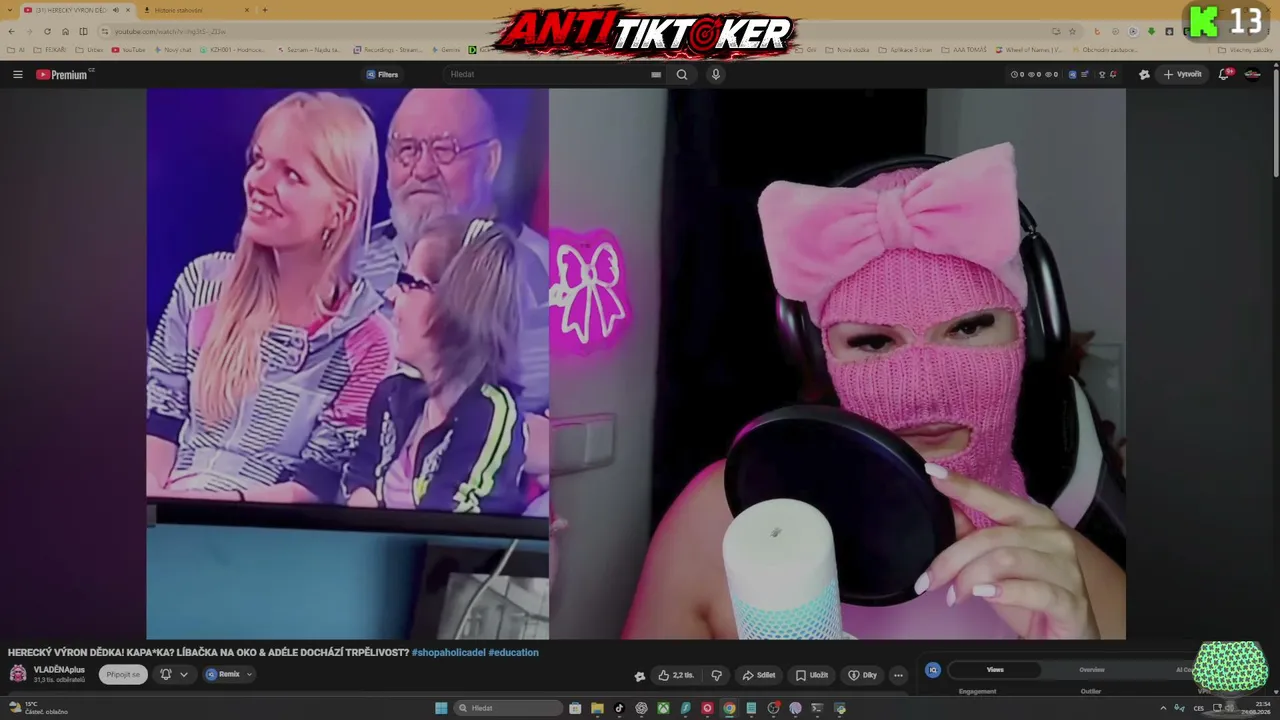Open the Wheel of Names bookmark
Screen dimensions: 1280x720
[x=1028, y=49]
